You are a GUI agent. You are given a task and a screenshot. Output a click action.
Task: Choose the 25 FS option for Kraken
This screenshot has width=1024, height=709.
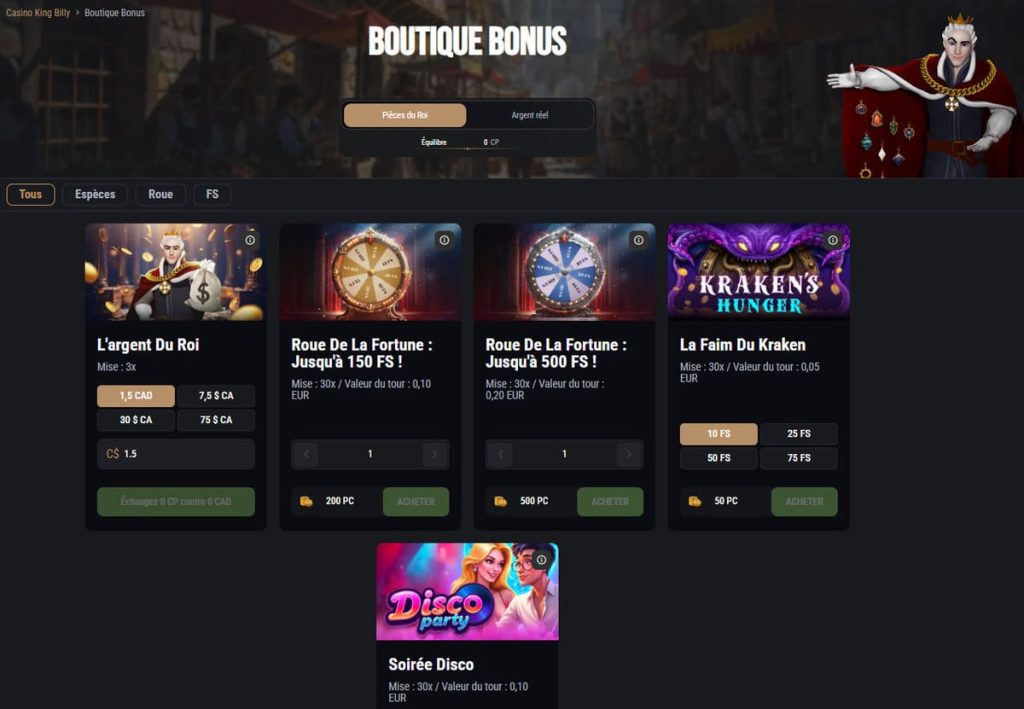[799, 433]
